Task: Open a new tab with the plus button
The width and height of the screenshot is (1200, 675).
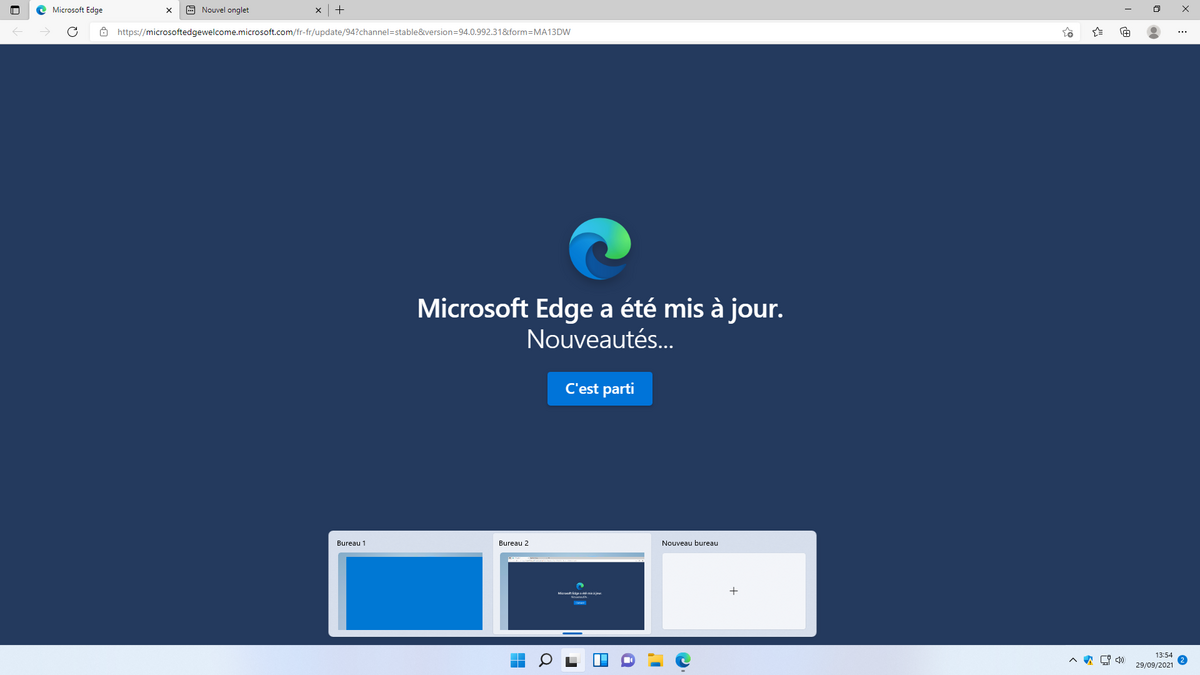Action: (x=340, y=10)
